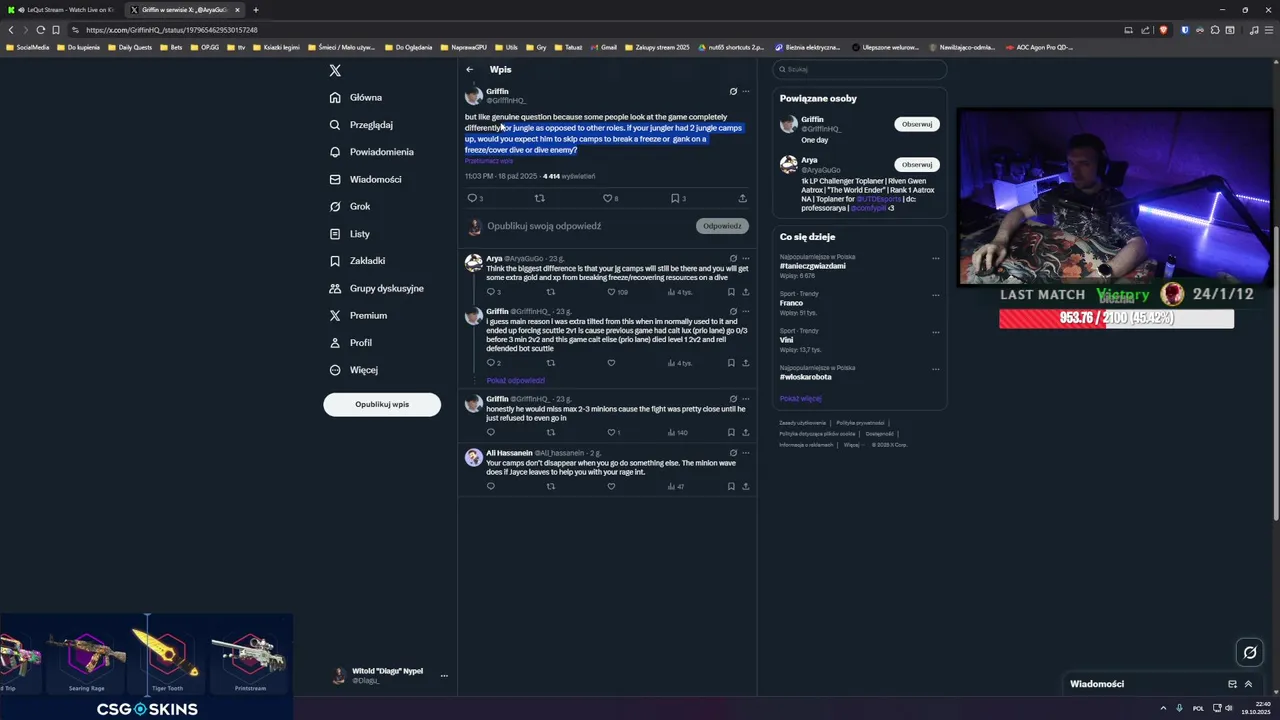The height and width of the screenshot is (720, 1280).
Task: Open the X logo home icon
Action: tap(335, 70)
